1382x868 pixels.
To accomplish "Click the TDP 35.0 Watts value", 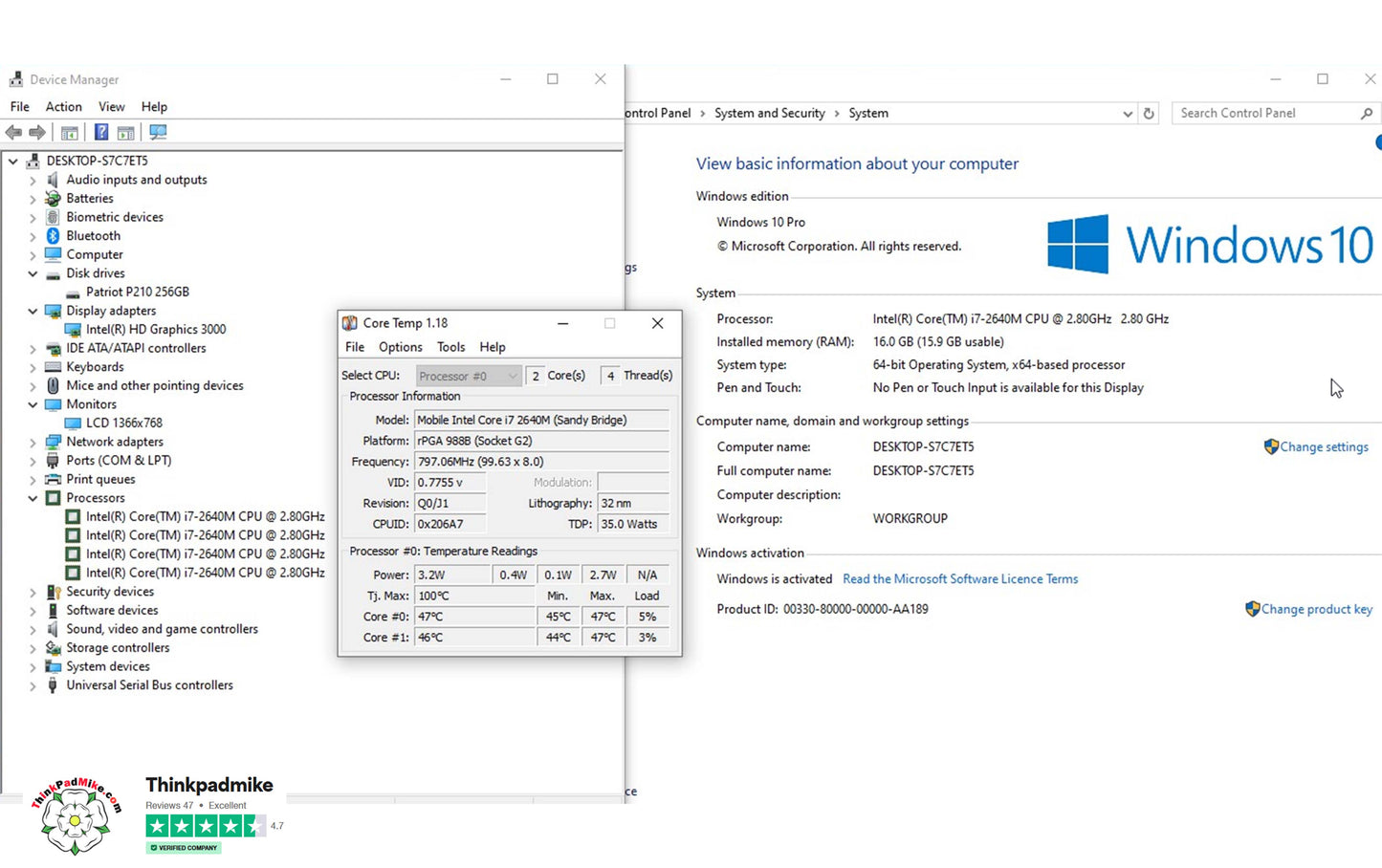I will click(x=633, y=524).
